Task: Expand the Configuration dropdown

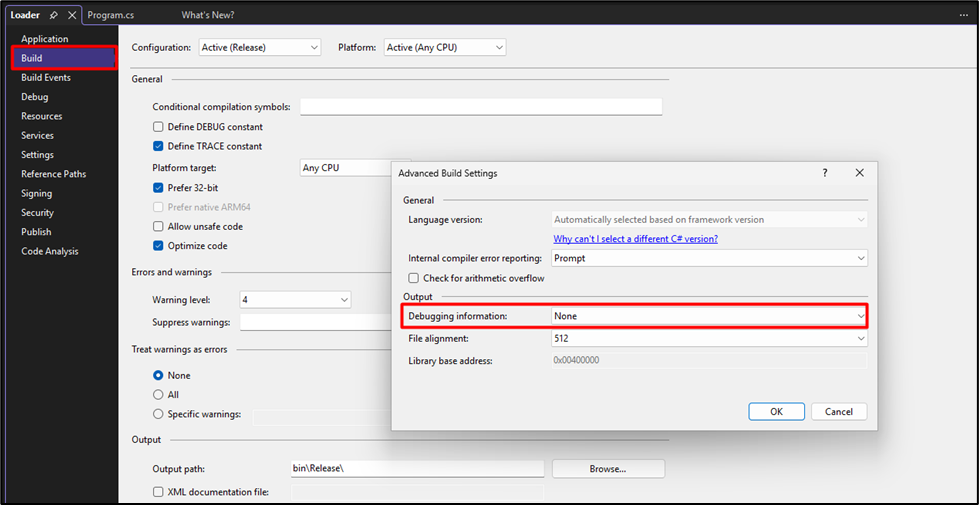Action: [x=260, y=47]
